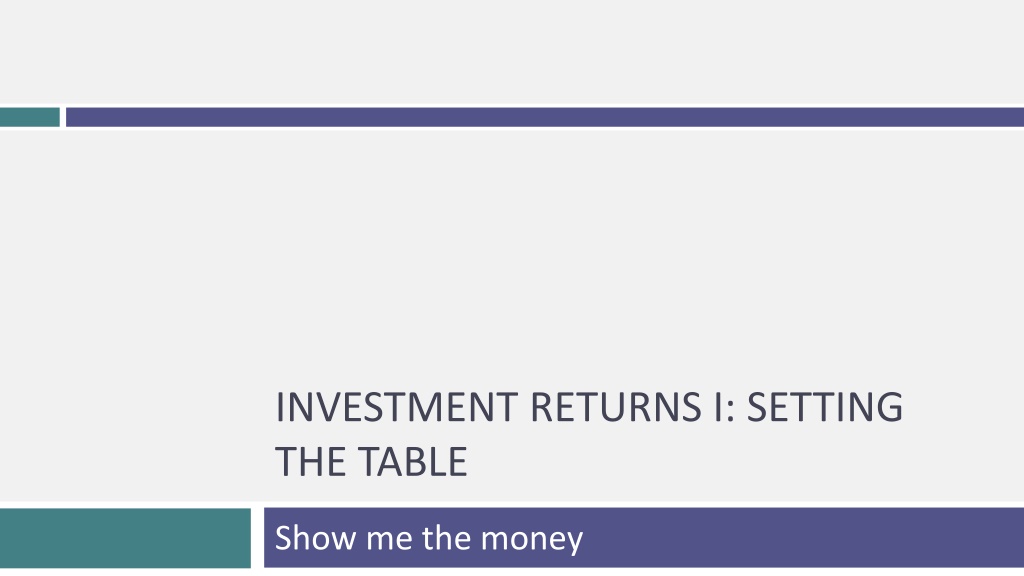Click the word 'the' in the subtitle

(x=446, y=538)
